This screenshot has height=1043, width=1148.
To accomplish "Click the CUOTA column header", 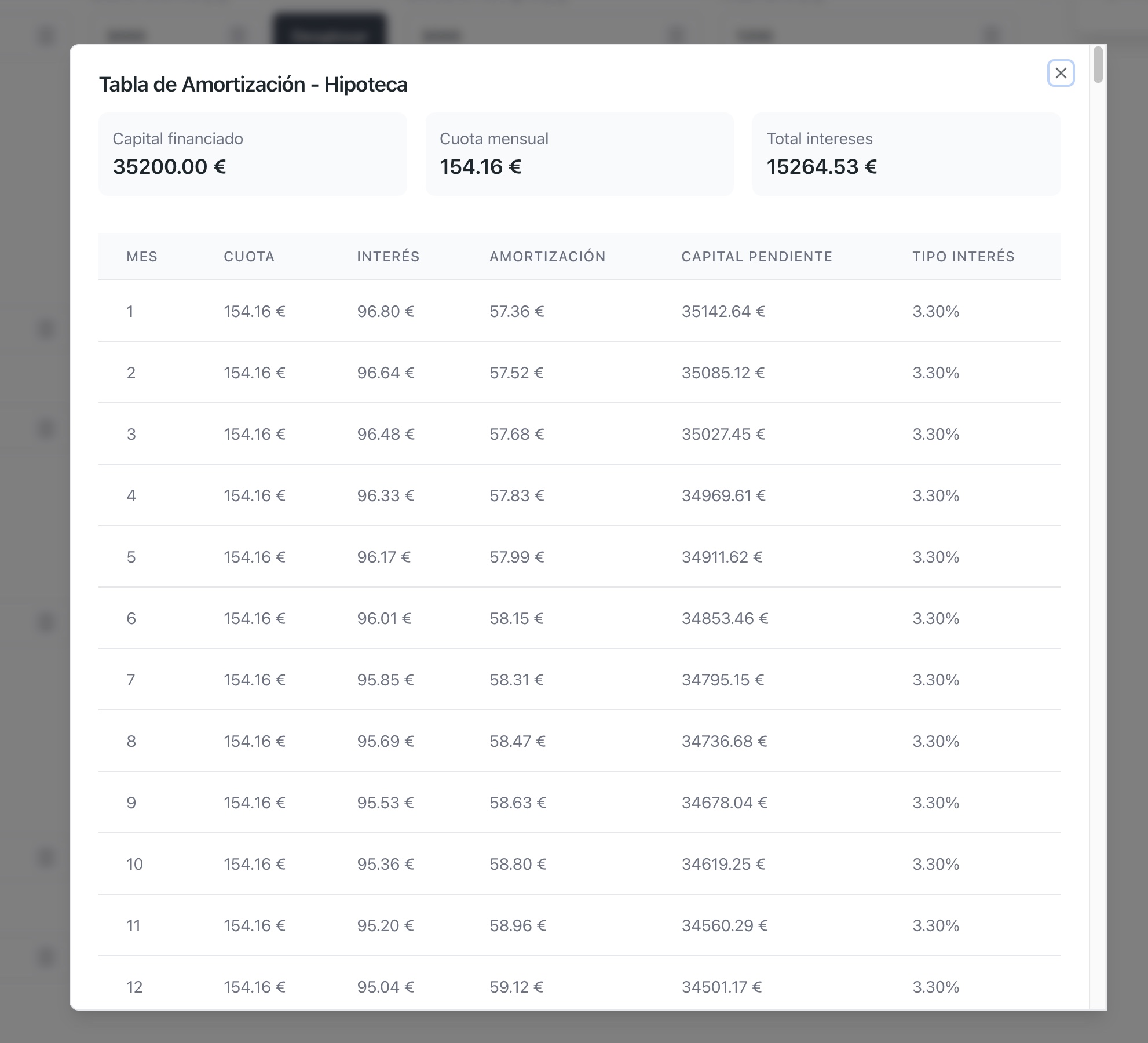I will [249, 257].
